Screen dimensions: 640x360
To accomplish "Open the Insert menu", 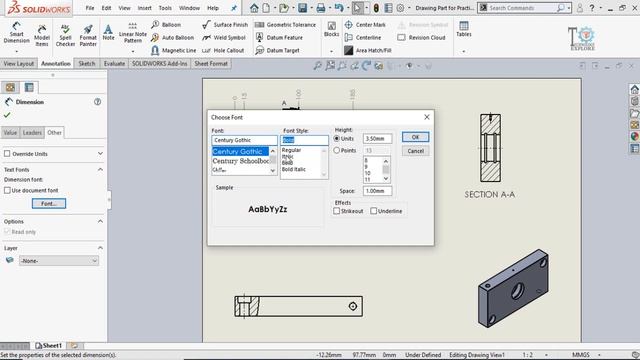I will pos(144,8).
